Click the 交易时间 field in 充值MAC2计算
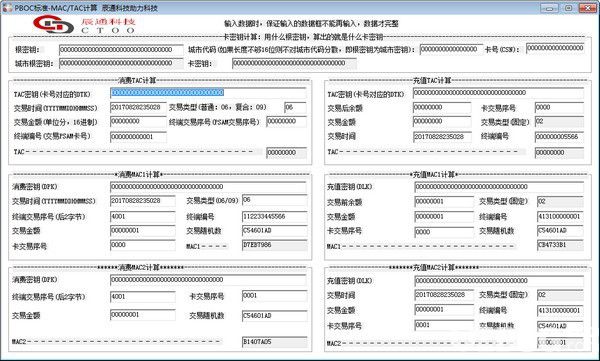This screenshot has height=361, width=600. [444, 295]
